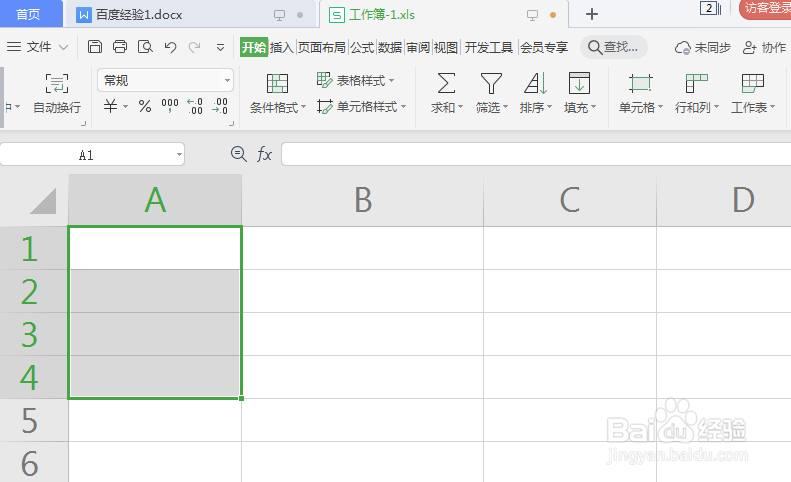Switch to the 公式 tab
This screenshot has height=482, width=791.
click(362, 47)
